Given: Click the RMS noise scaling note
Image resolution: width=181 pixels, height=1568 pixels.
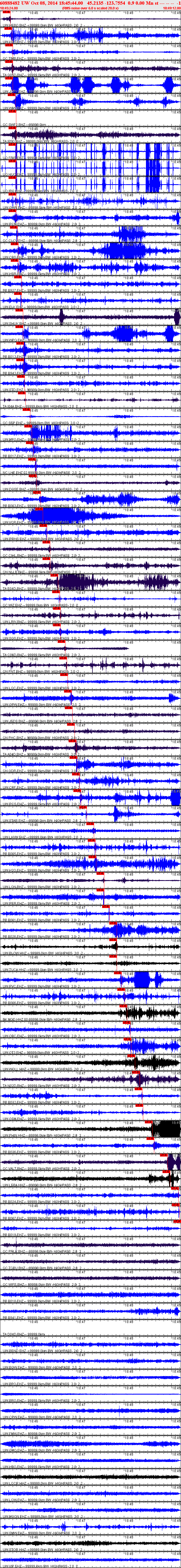Looking at the screenshot, I should coord(91,8).
